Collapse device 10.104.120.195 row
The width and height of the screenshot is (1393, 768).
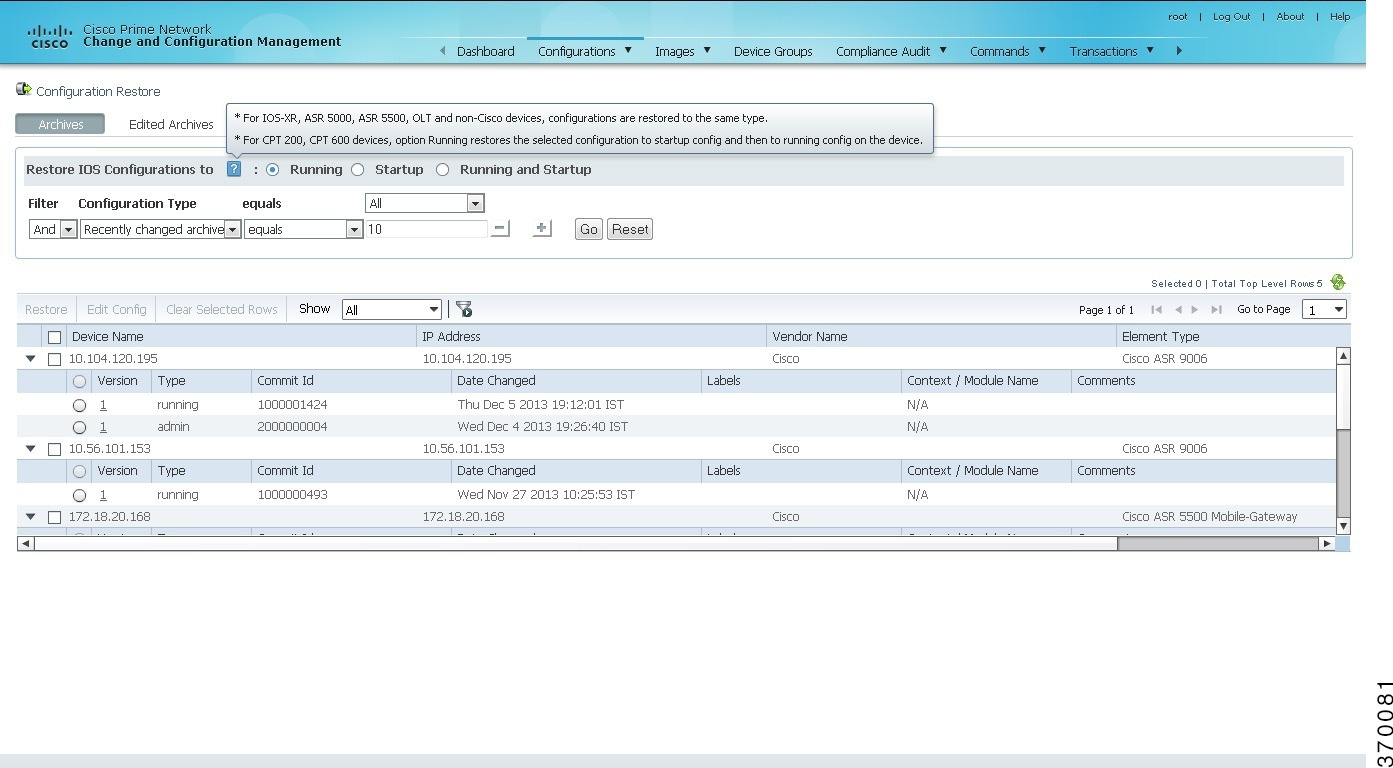(30, 359)
